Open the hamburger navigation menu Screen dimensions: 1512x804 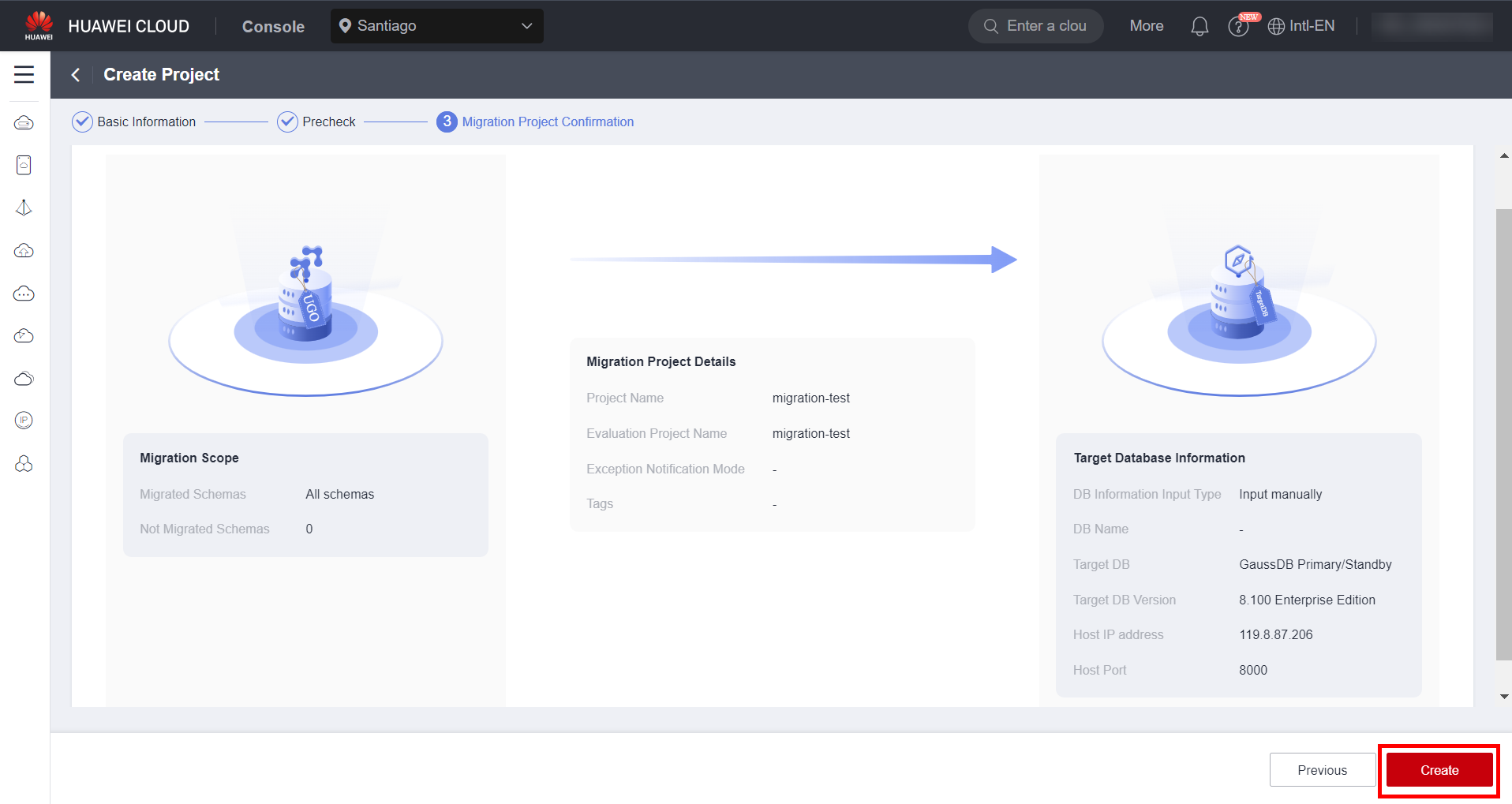24,74
